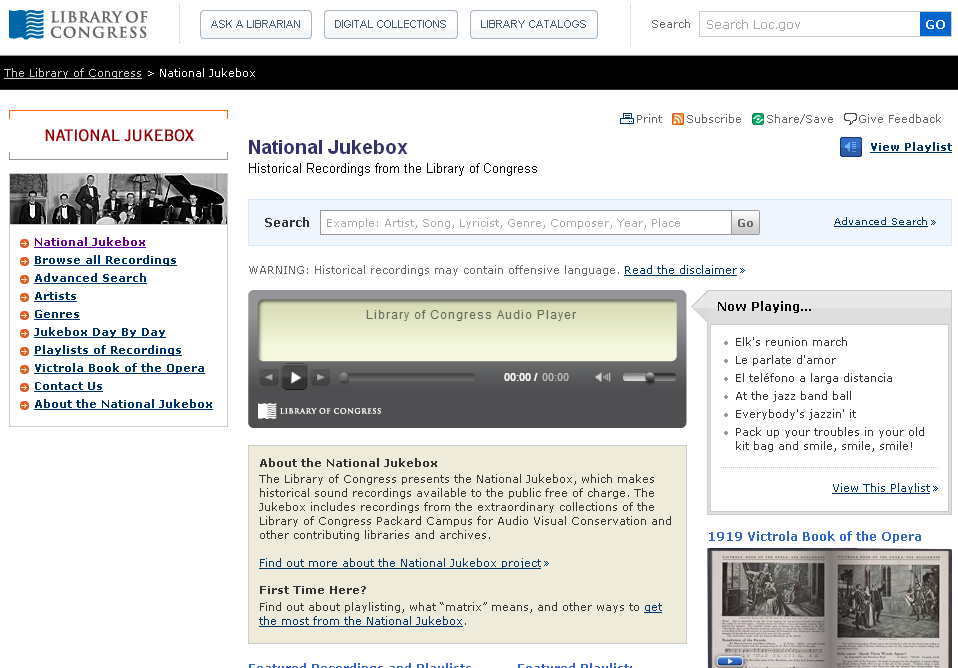This screenshot has height=668, width=958.
Task: Click the band photo in sidebar
Action: pyautogui.click(x=119, y=199)
